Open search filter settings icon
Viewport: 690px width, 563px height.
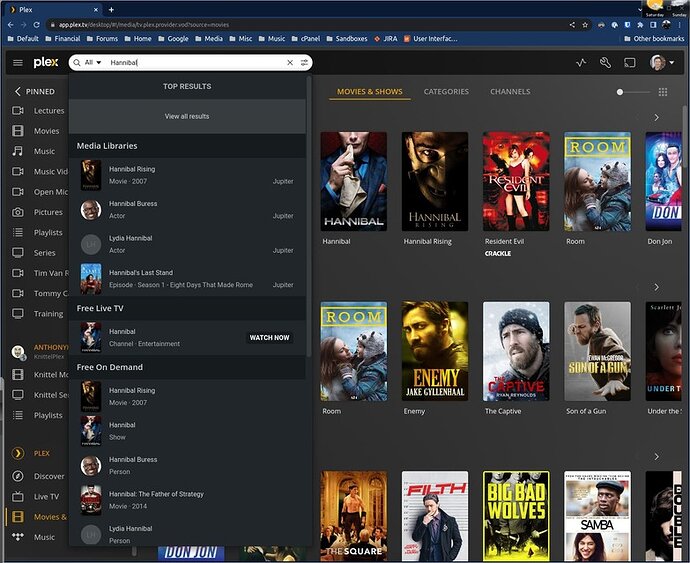(x=304, y=63)
